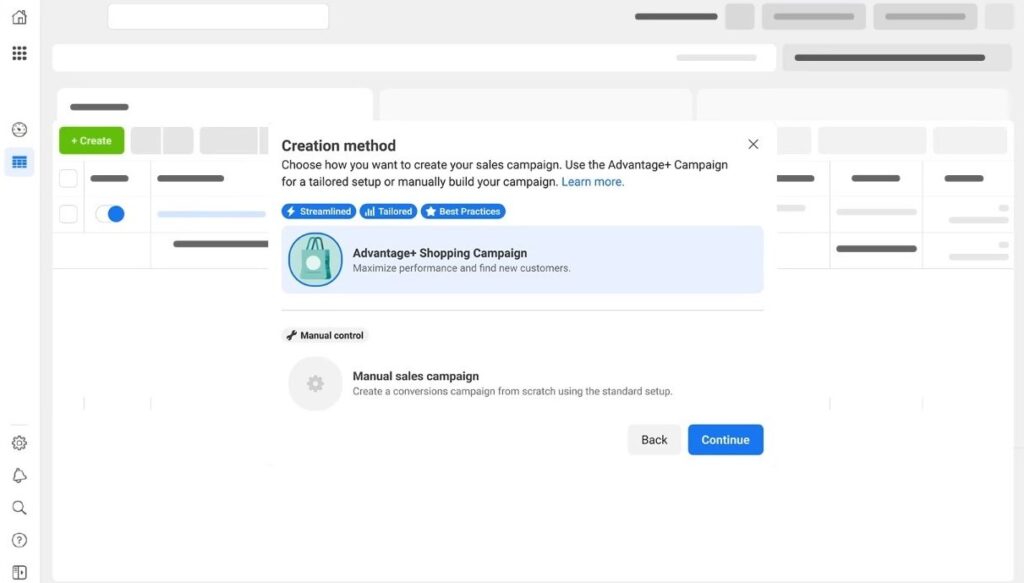The width and height of the screenshot is (1024, 583).
Task: Click "Create a conversions campaign from scratch" description
Action: [512, 392]
